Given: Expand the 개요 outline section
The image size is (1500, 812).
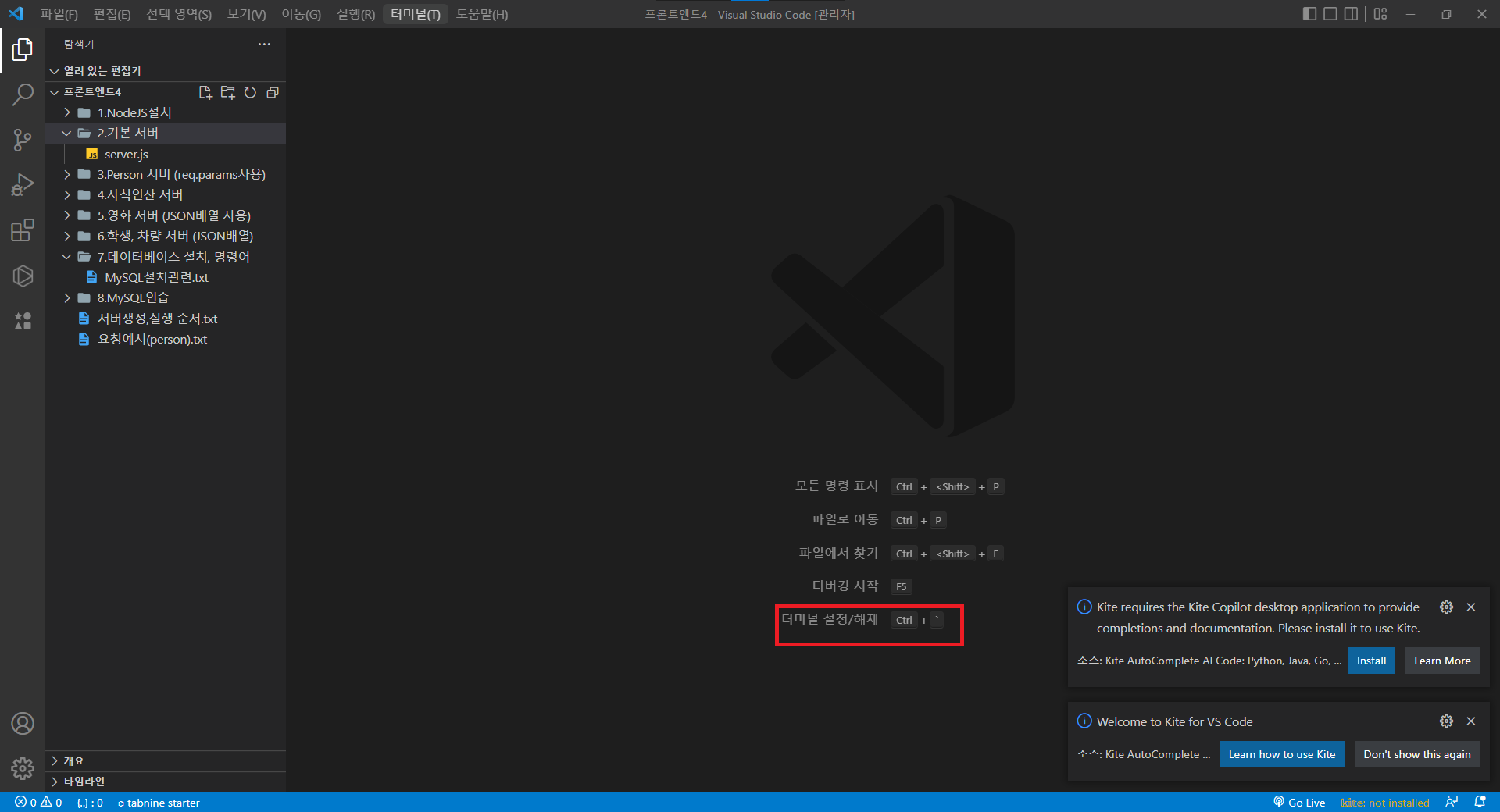Looking at the screenshot, I should click(166, 761).
